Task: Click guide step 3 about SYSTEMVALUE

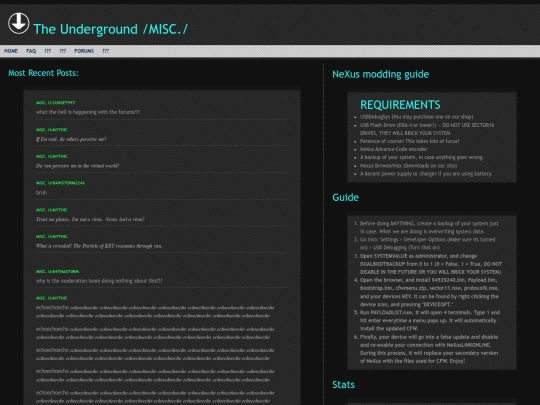Action: [x=431, y=264]
